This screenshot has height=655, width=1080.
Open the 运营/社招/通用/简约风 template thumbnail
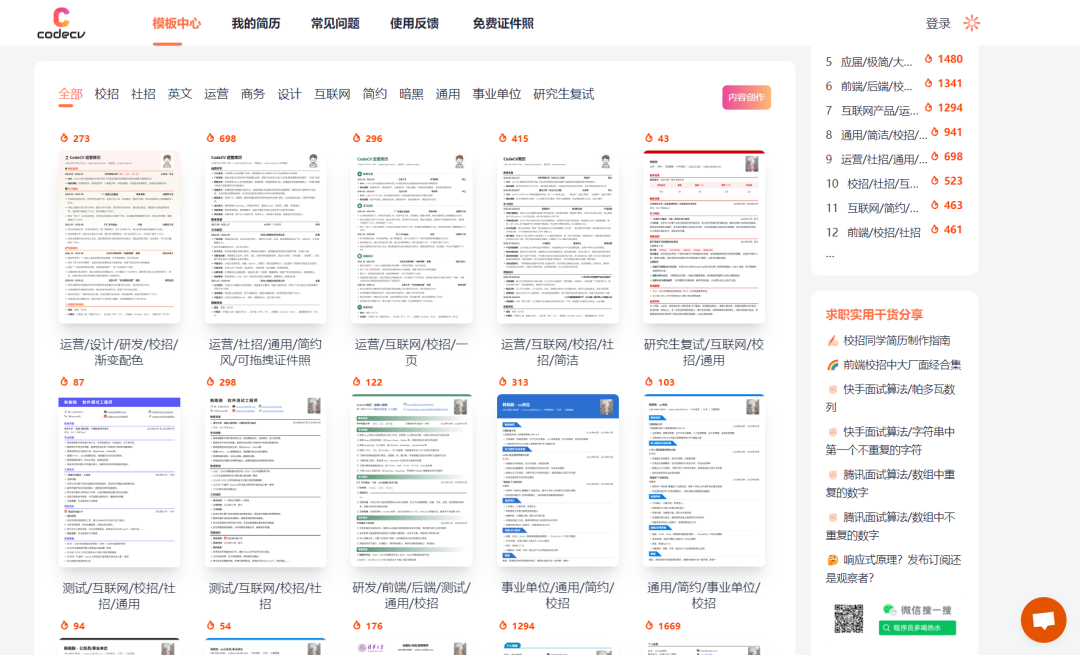pyautogui.click(x=265, y=236)
